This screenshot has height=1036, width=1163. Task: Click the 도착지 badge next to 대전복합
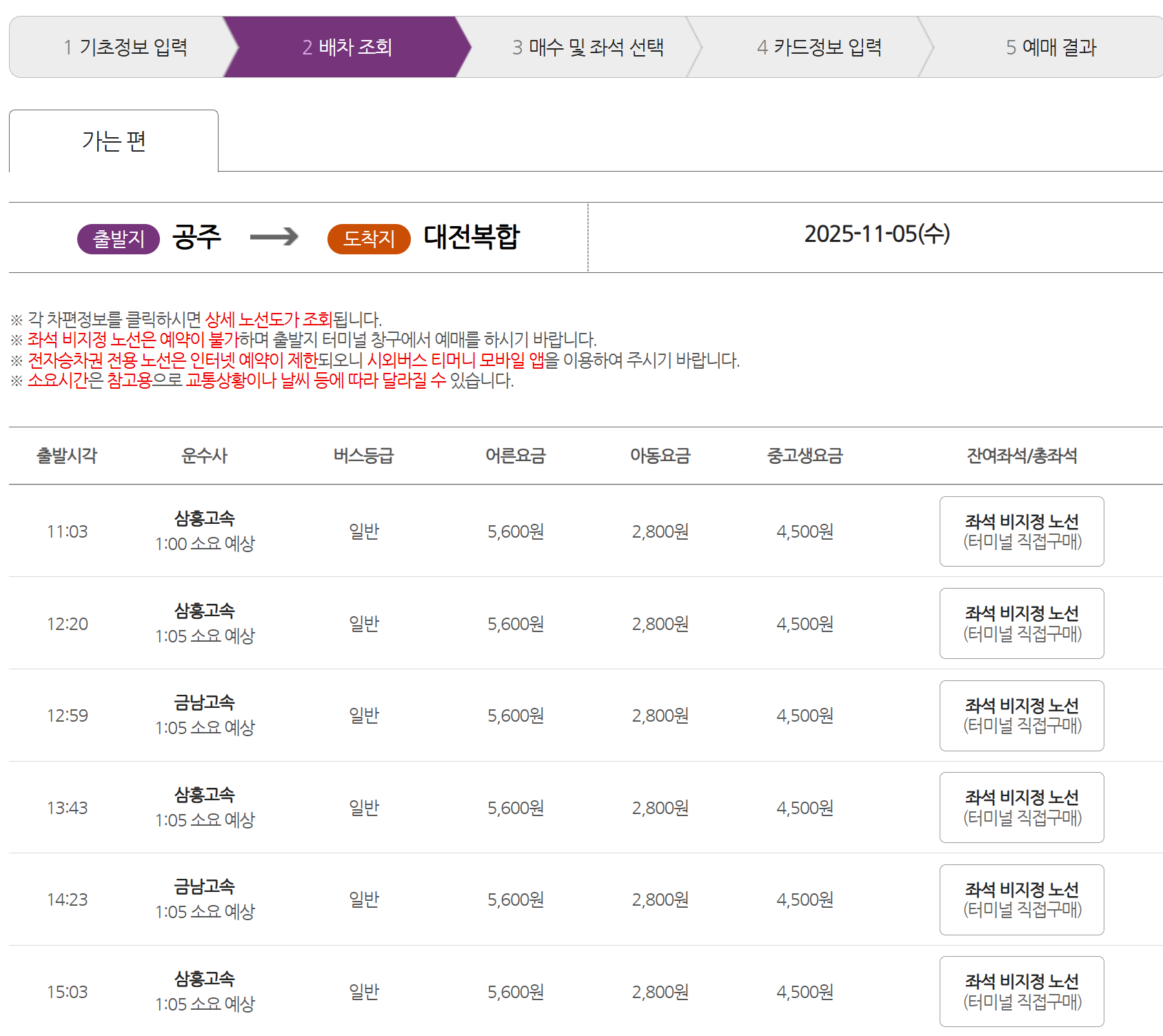click(369, 238)
